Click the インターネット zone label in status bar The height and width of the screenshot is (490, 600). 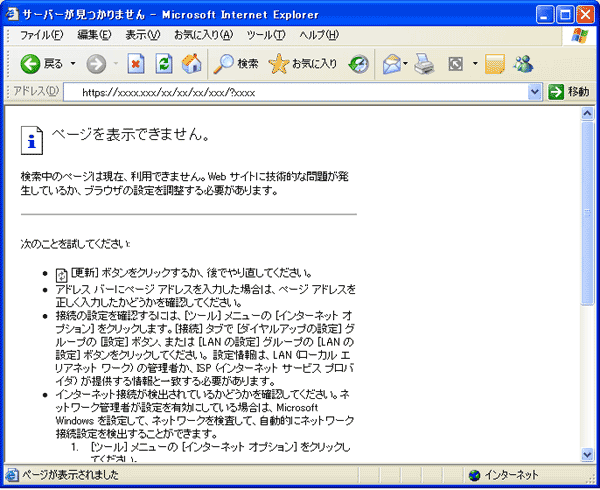(511, 475)
